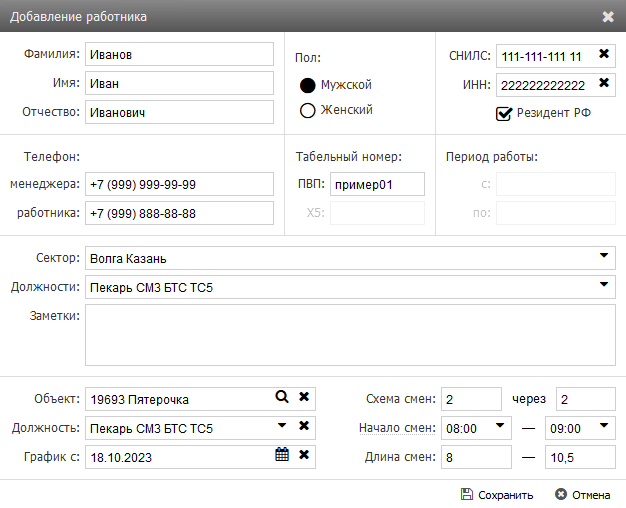
Task: Click the Сохранить button
Action: coord(497,494)
